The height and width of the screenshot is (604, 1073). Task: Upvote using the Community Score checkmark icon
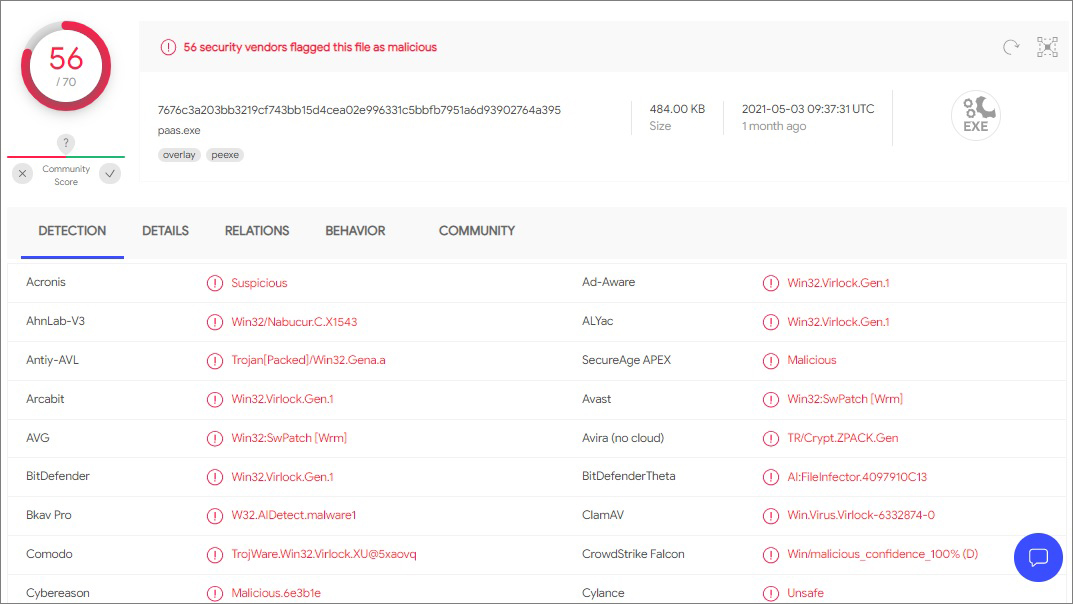(x=109, y=174)
